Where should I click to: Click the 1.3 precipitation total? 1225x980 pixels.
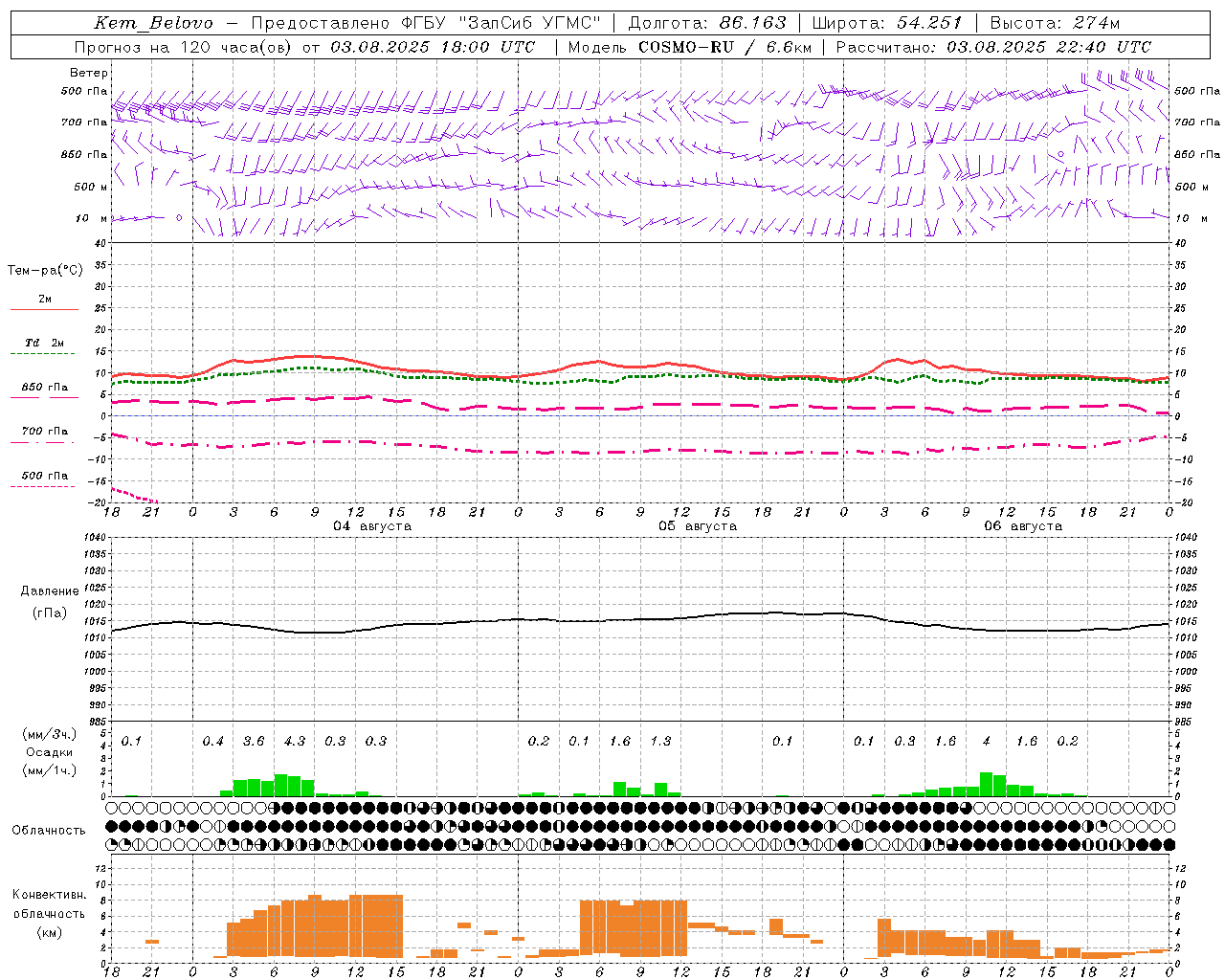661,741
